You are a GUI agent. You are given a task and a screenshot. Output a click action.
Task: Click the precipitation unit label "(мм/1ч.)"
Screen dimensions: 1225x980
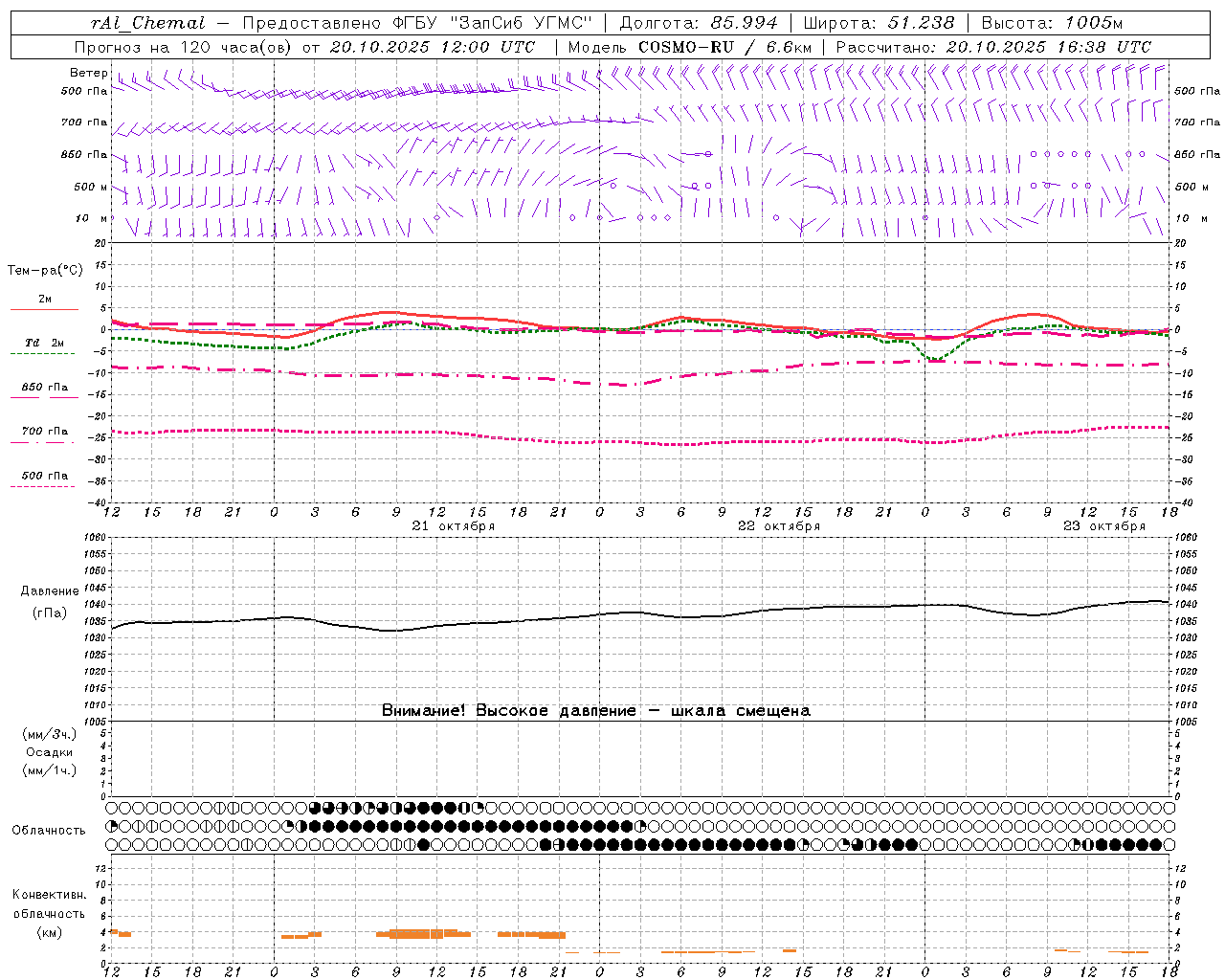(x=50, y=770)
